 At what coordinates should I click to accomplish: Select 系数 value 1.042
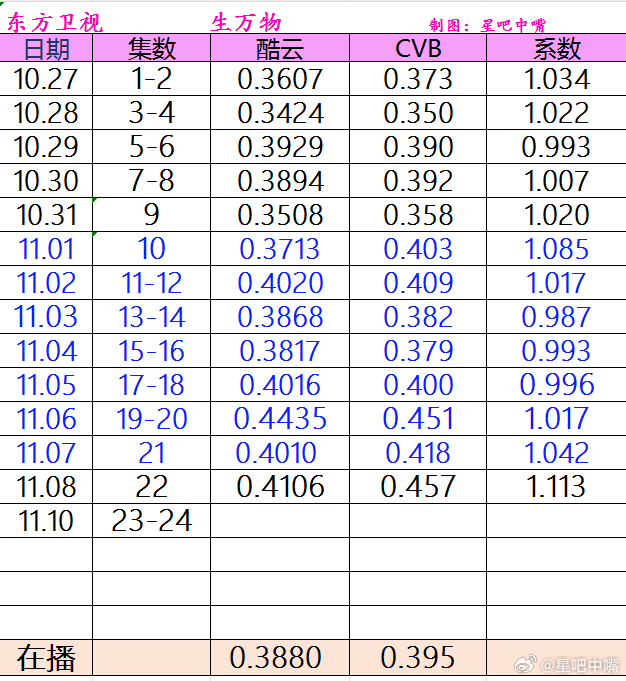coord(556,453)
